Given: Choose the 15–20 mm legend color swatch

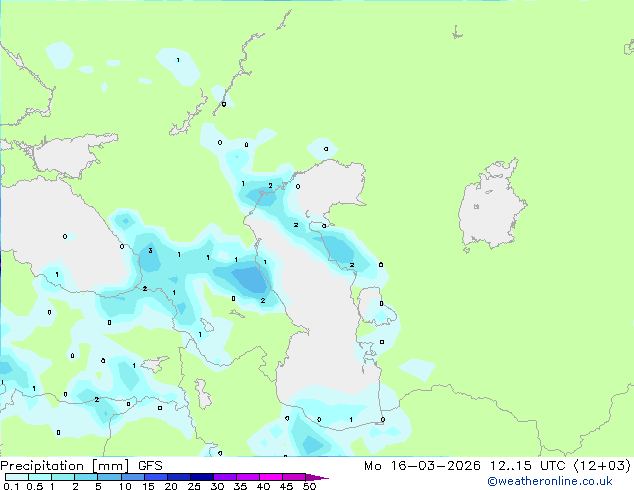Looking at the screenshot, I should 156,477.
